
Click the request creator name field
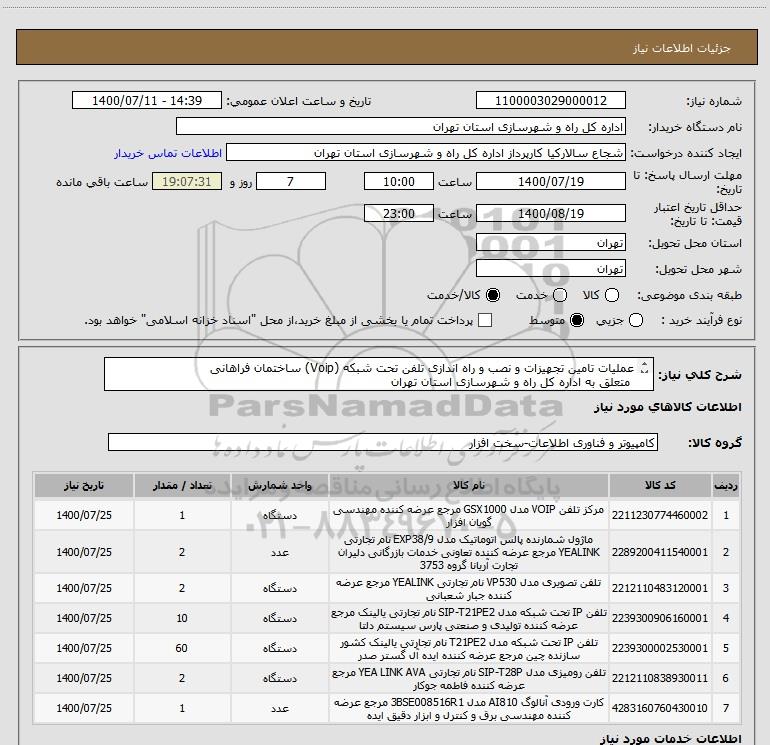click(425, 153)
